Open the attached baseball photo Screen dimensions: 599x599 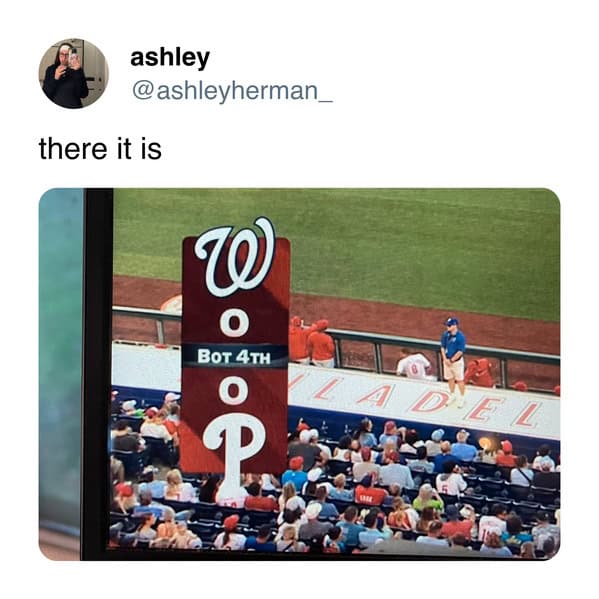pyautogui.click(x=300, y=374)
